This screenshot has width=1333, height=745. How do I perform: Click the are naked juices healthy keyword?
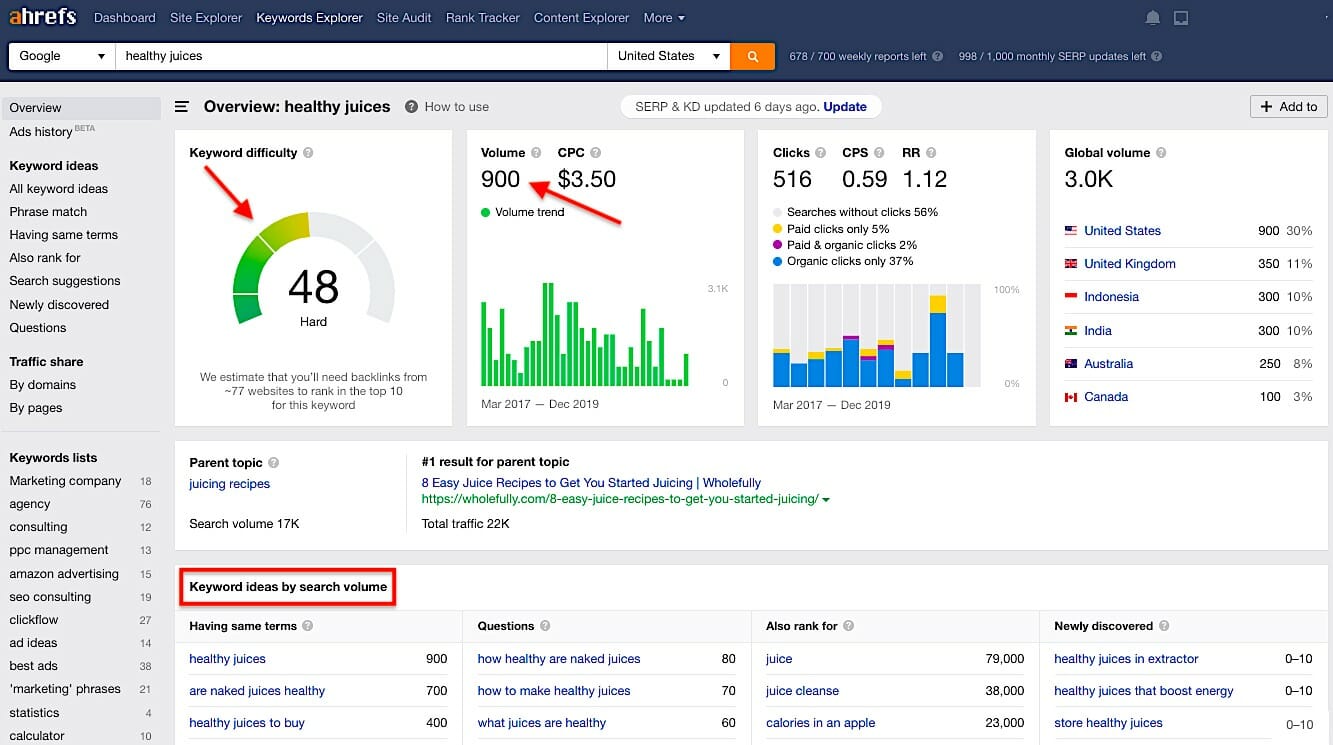(x=257, y=691)
